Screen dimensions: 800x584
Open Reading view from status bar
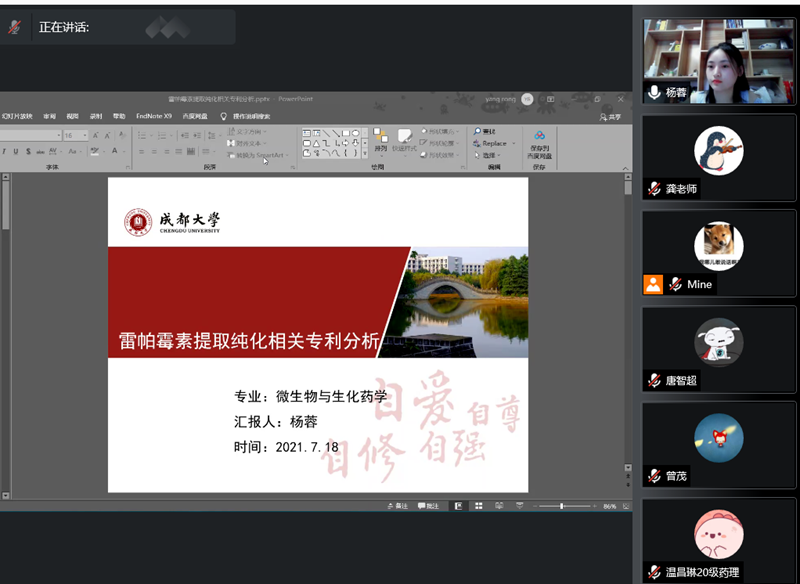point(498,506)
